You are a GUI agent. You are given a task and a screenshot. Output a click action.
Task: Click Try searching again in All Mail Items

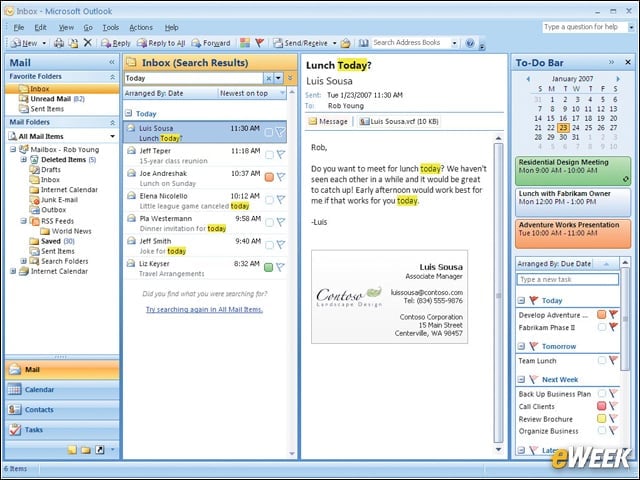tap(204, 309)
